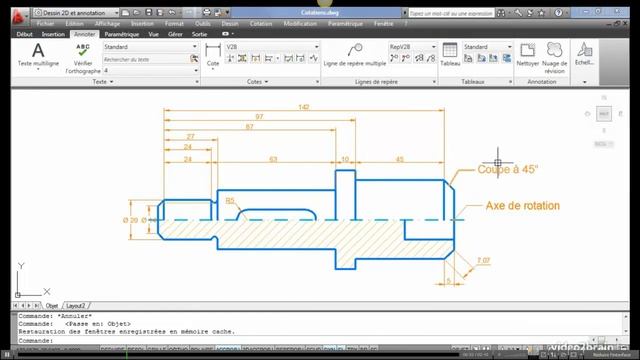Open the Cotation menu
The image size is (640, 360).
click(261, 24)
